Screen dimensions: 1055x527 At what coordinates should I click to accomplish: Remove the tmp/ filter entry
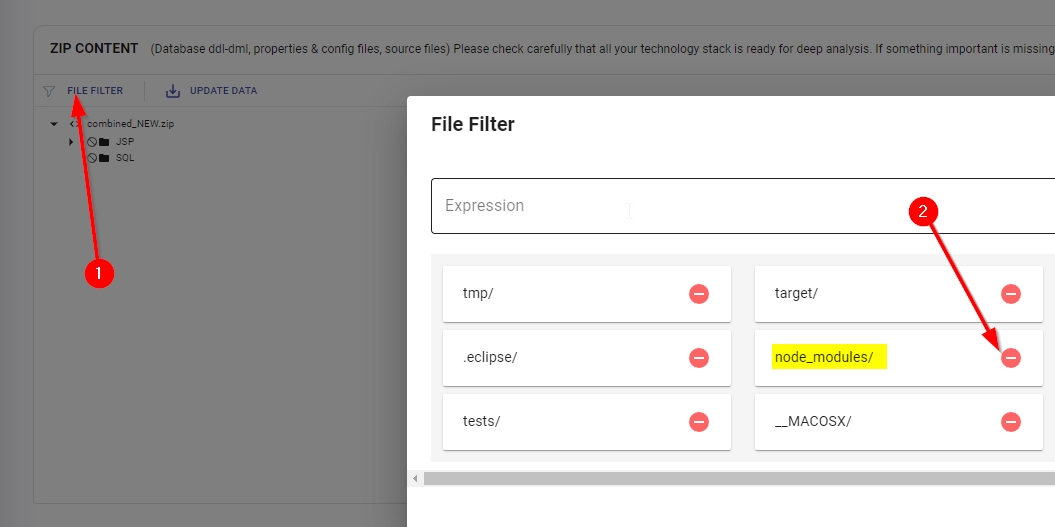699,294
